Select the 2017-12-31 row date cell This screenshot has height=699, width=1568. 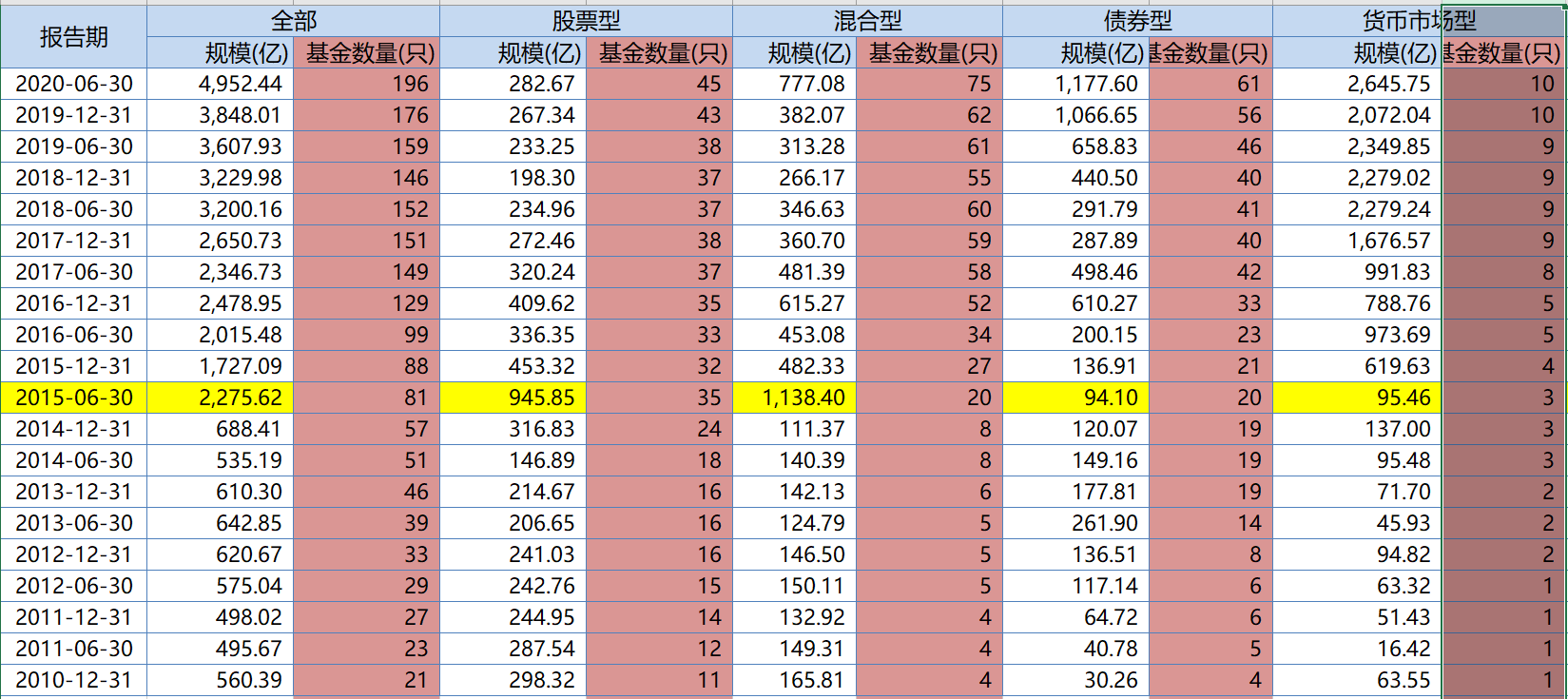tap(73, 241)
